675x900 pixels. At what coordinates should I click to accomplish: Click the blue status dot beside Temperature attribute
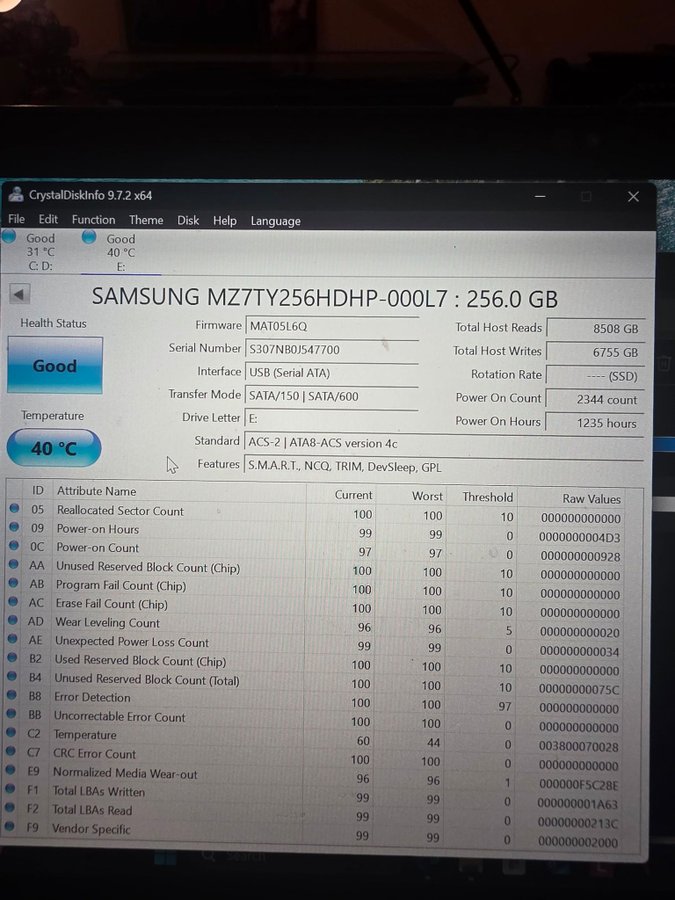pos(13,734)
